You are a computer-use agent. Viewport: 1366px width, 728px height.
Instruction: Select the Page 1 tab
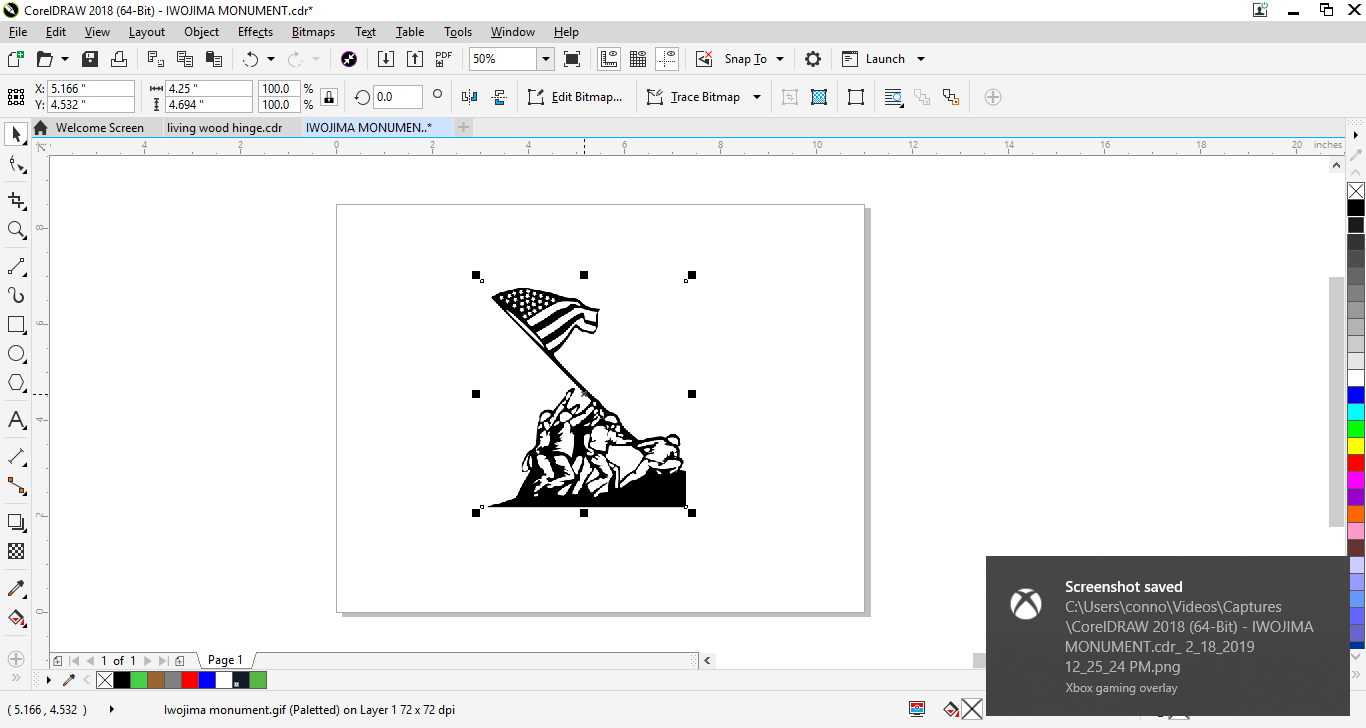[225, 660]
